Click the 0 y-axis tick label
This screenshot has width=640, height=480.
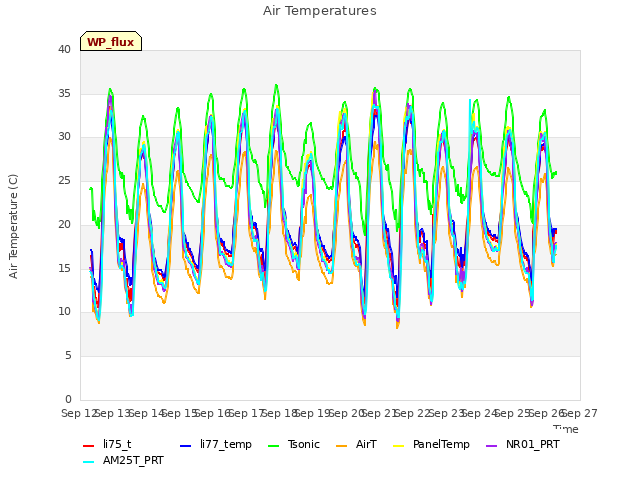pos(68,399)
